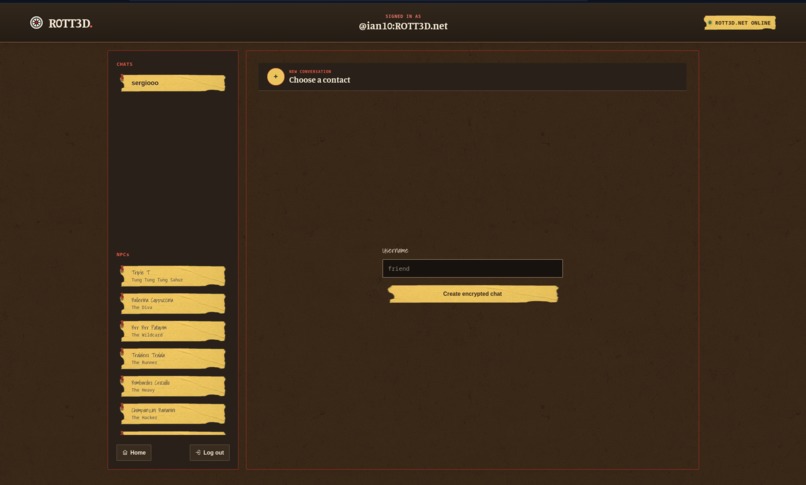This screenshot has height=485, width=806.
Task: Click the ROTT3D brand name text
Action: click(70, 24)
